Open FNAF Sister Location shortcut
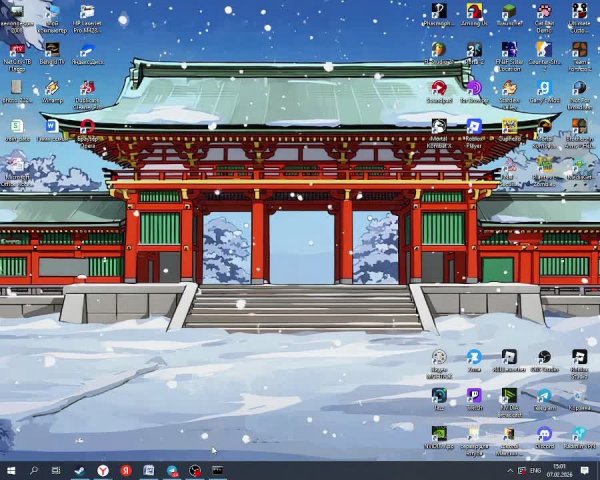This screenshot has width=600, height=480. click(x=509, y=57)
